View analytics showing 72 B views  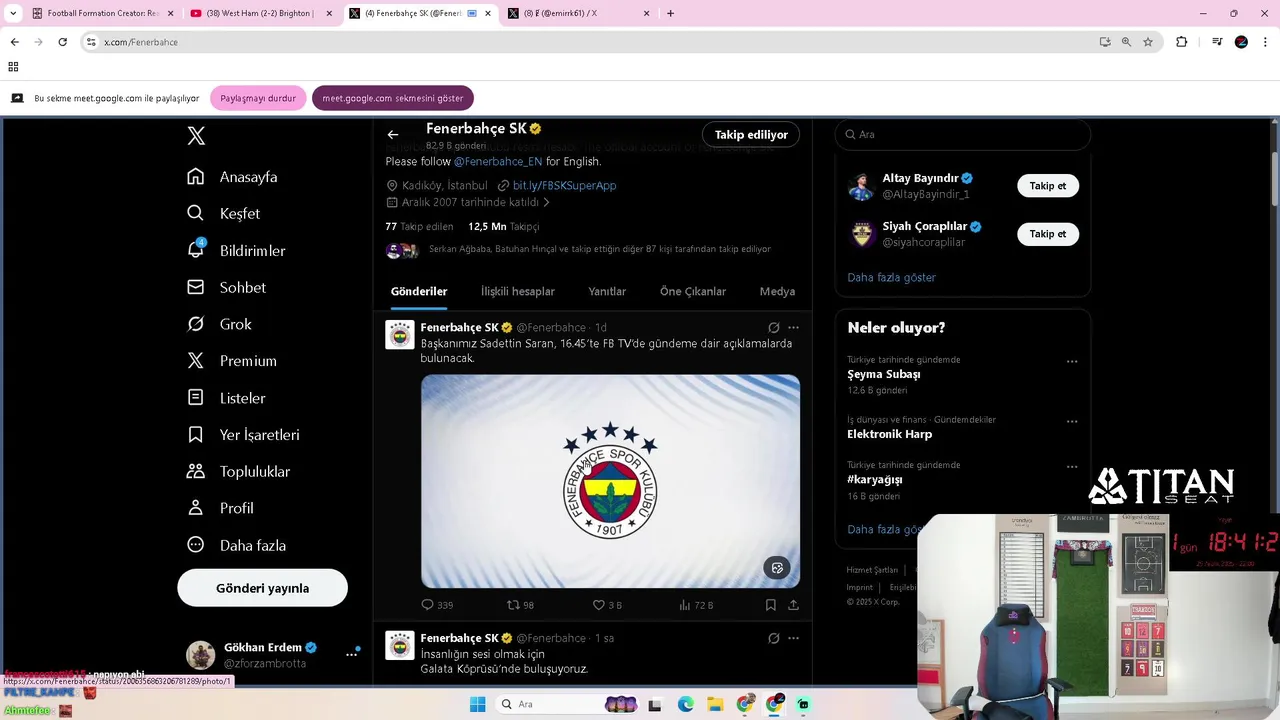coord(696,605)
